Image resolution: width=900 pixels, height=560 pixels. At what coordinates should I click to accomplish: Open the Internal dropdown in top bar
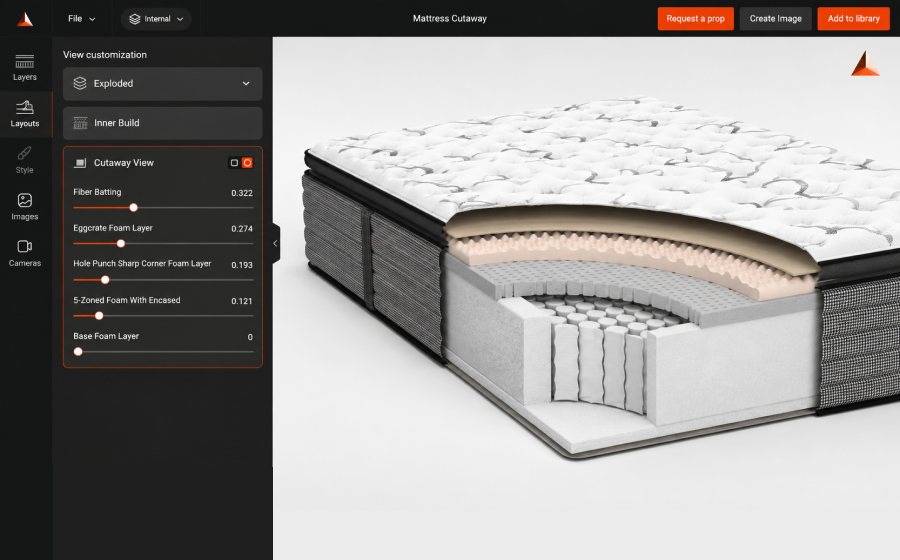(x=156, y=19)
